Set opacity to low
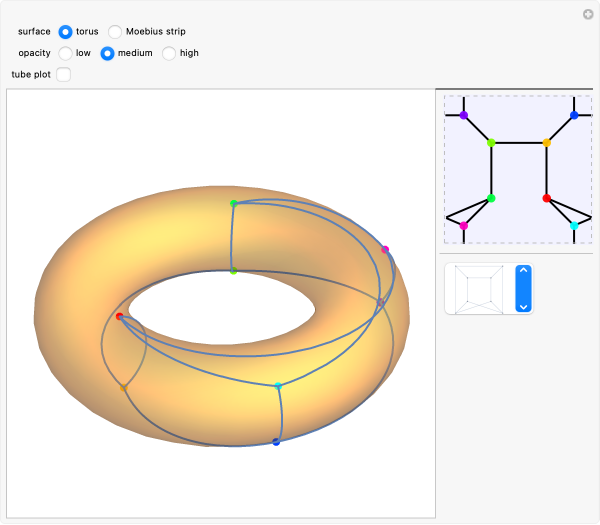This screenshot has height=525, width=600. pos(65,53)
